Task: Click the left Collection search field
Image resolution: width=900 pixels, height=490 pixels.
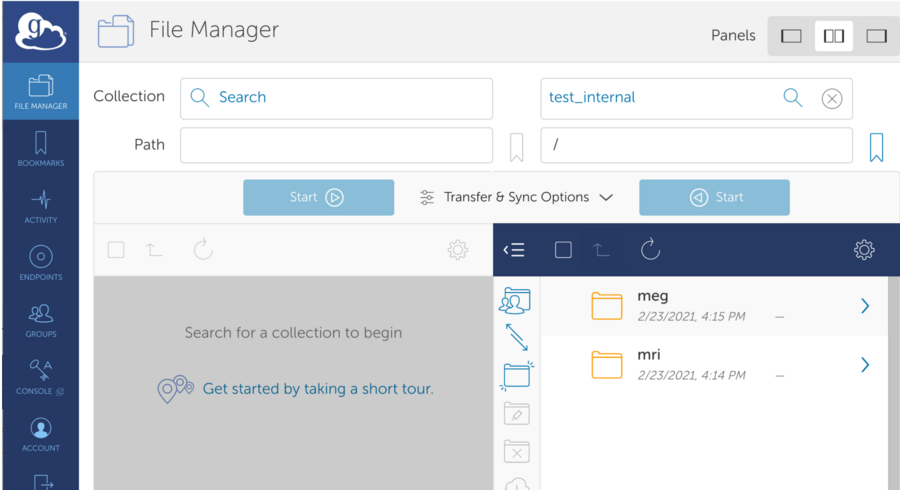Action: [x=336, y=98]
